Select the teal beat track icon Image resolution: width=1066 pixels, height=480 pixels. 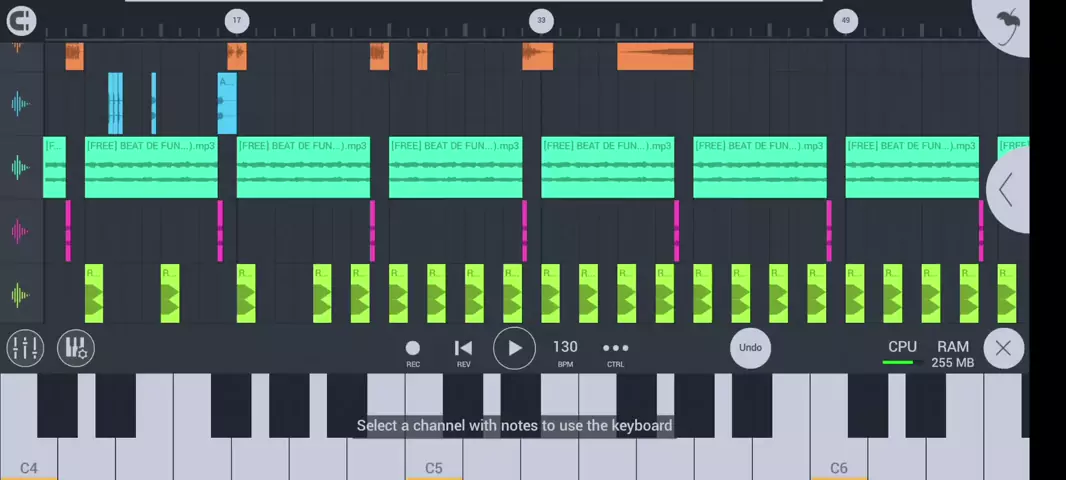20,167
